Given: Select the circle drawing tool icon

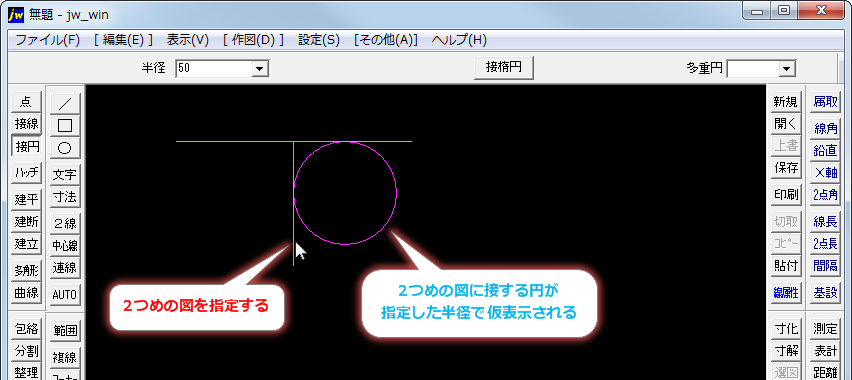Looking at the screenshot, I should point(65,147).
